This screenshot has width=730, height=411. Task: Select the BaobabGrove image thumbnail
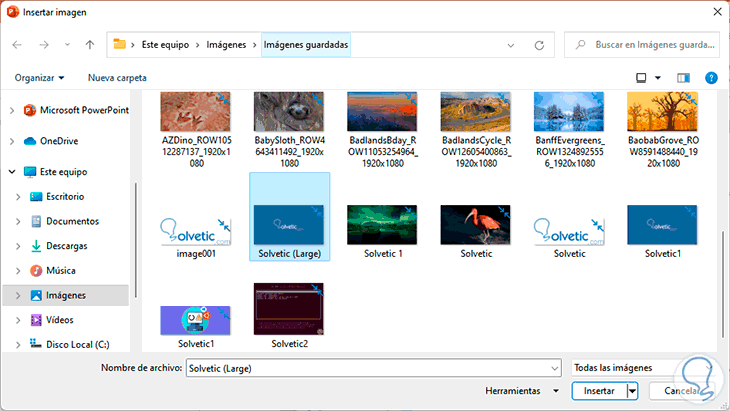(662, 112)
